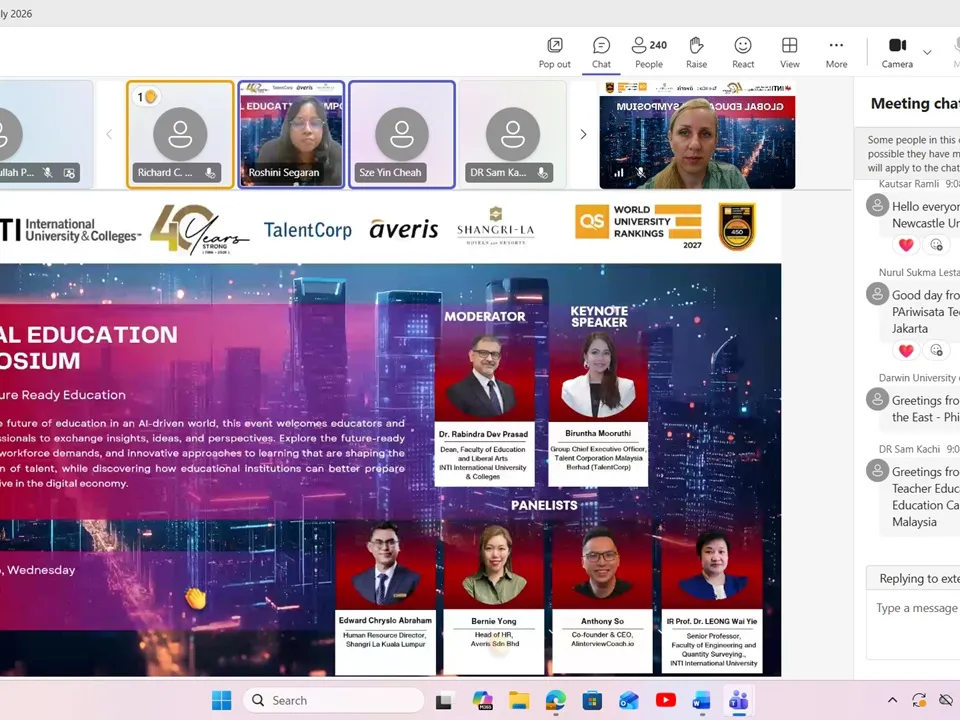Click Nurul Sukma's avatar in chat
Image resolution: width=960 pixels, height=720 pixels.
pyautogui.click(x=877, y=294)
